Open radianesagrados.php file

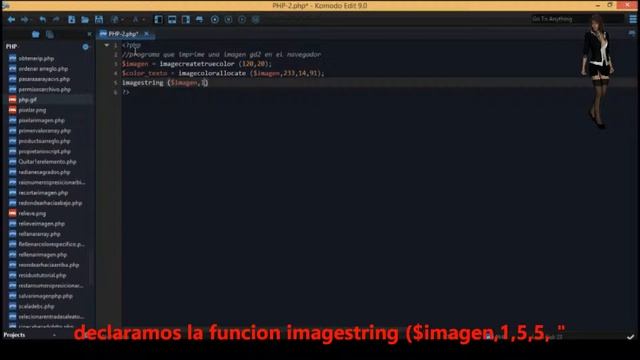click(44, 172)
